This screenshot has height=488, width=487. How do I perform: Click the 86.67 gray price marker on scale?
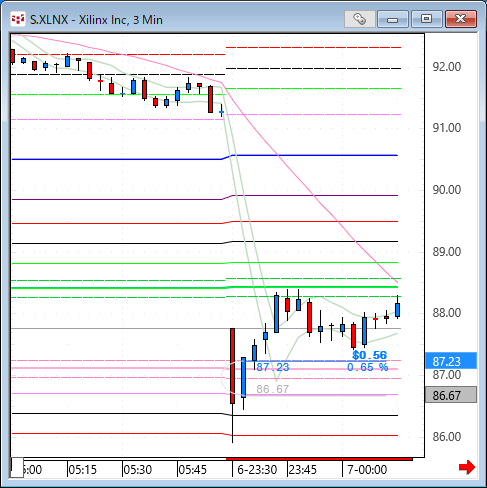(x=451, y=395)
